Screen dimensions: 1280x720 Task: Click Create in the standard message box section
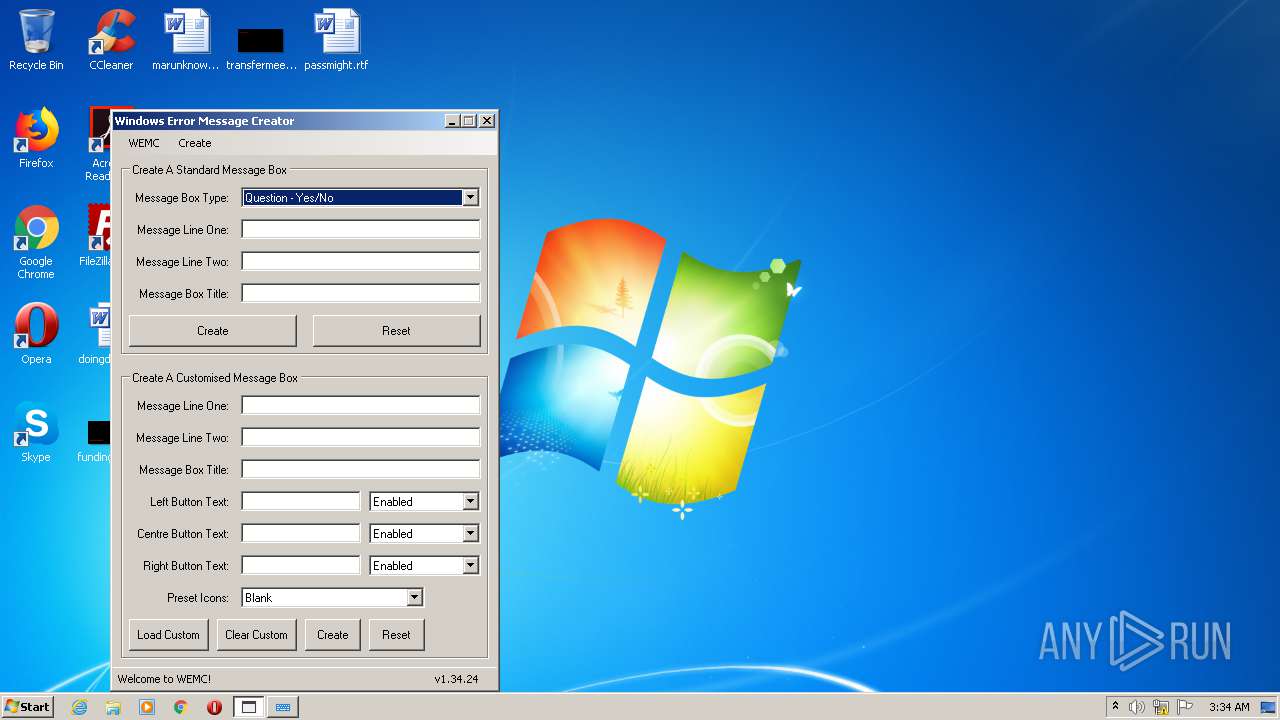coord(213,331)
